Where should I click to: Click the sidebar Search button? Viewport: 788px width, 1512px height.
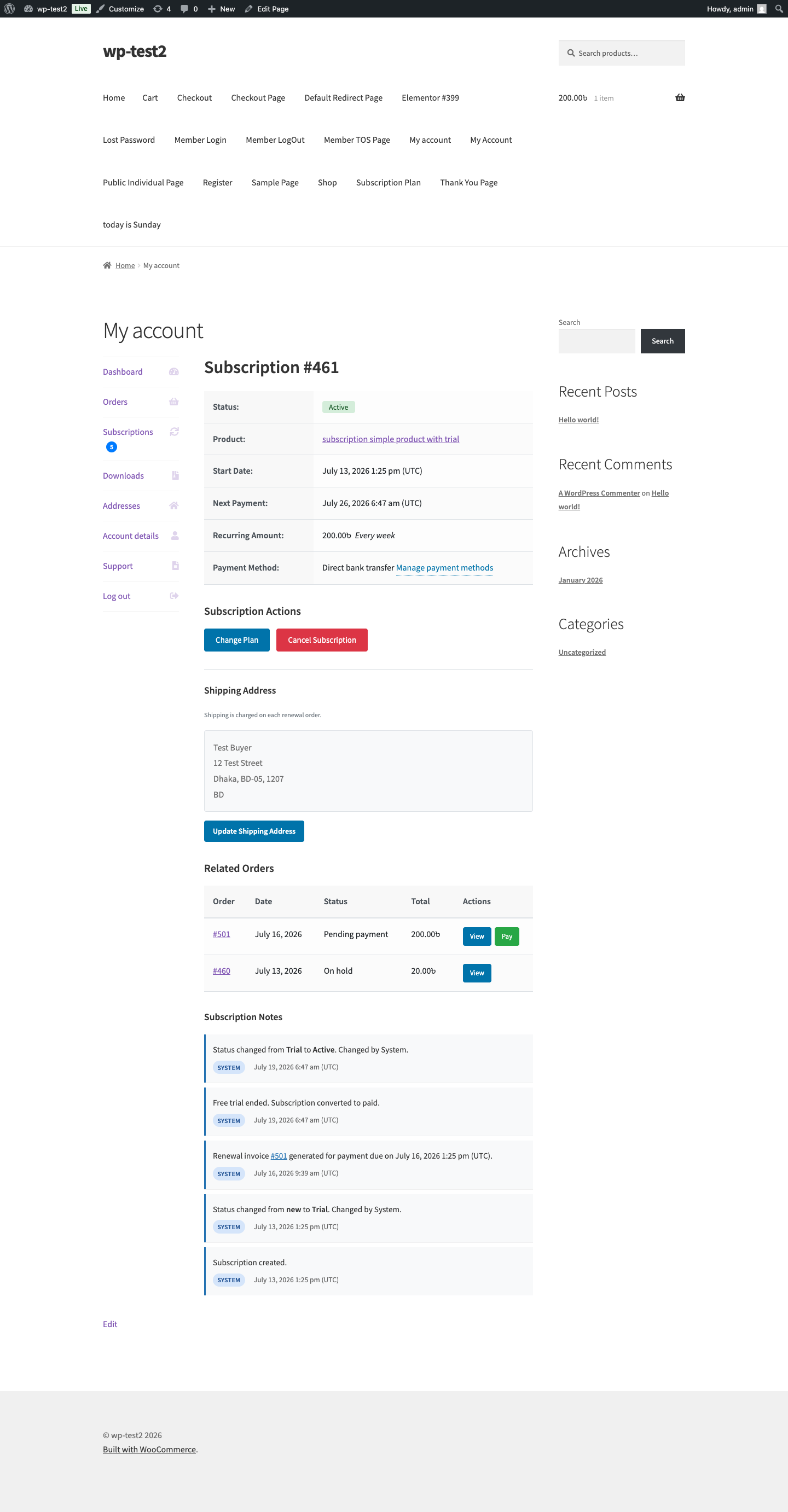(x=662, y=341)
